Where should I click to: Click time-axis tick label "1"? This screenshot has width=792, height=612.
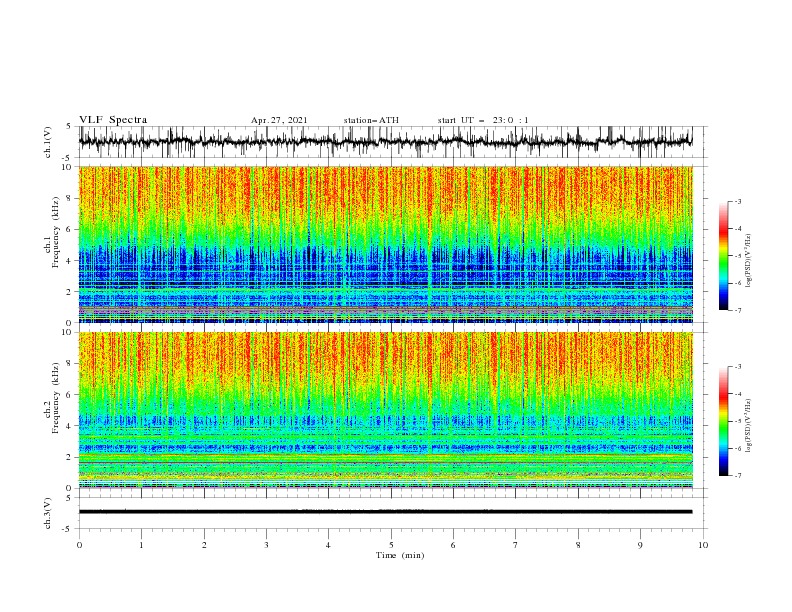141,545
